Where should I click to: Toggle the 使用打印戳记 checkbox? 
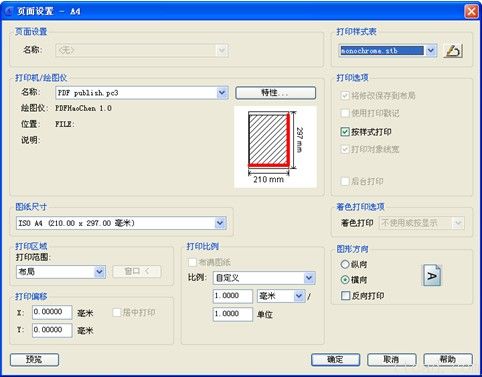345,113
